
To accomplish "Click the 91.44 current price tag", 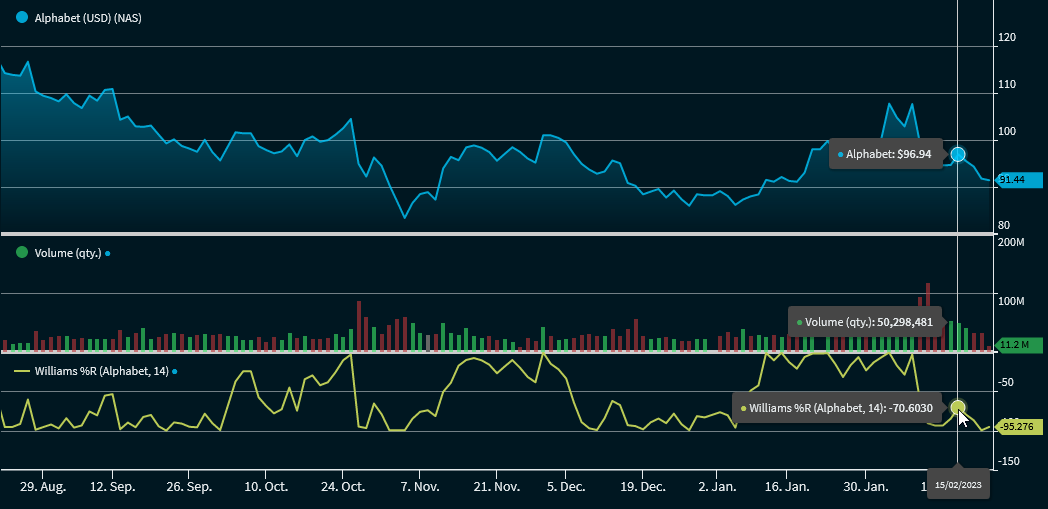I will coord(1016,179).
